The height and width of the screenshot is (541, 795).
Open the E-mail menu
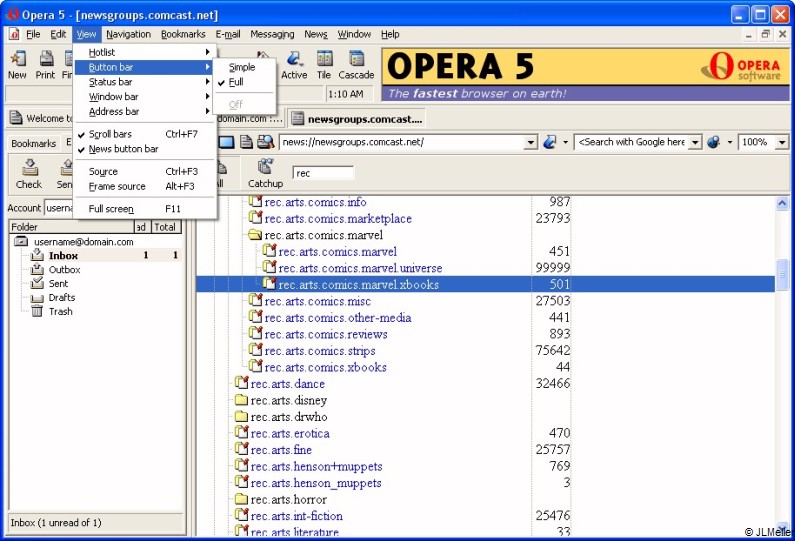228,34
